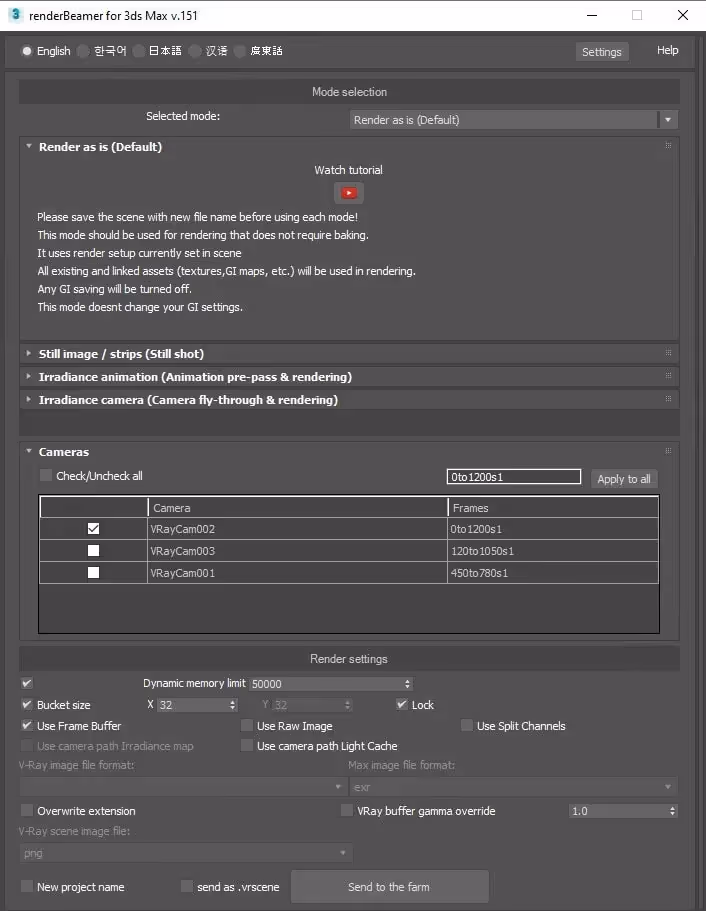Collapse the Render as is (Default) section
The width and height of the screenshot is (706, 911).
[x=28, y=146]
